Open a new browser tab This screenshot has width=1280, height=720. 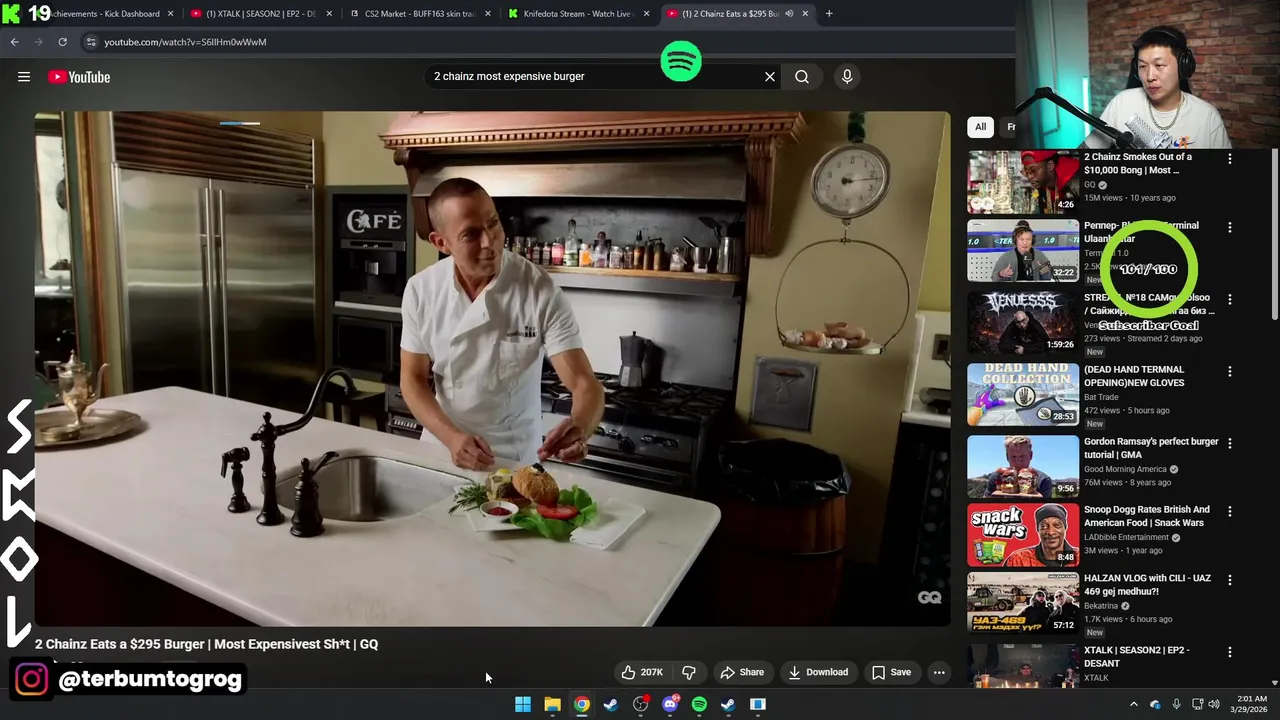[829, 14]
